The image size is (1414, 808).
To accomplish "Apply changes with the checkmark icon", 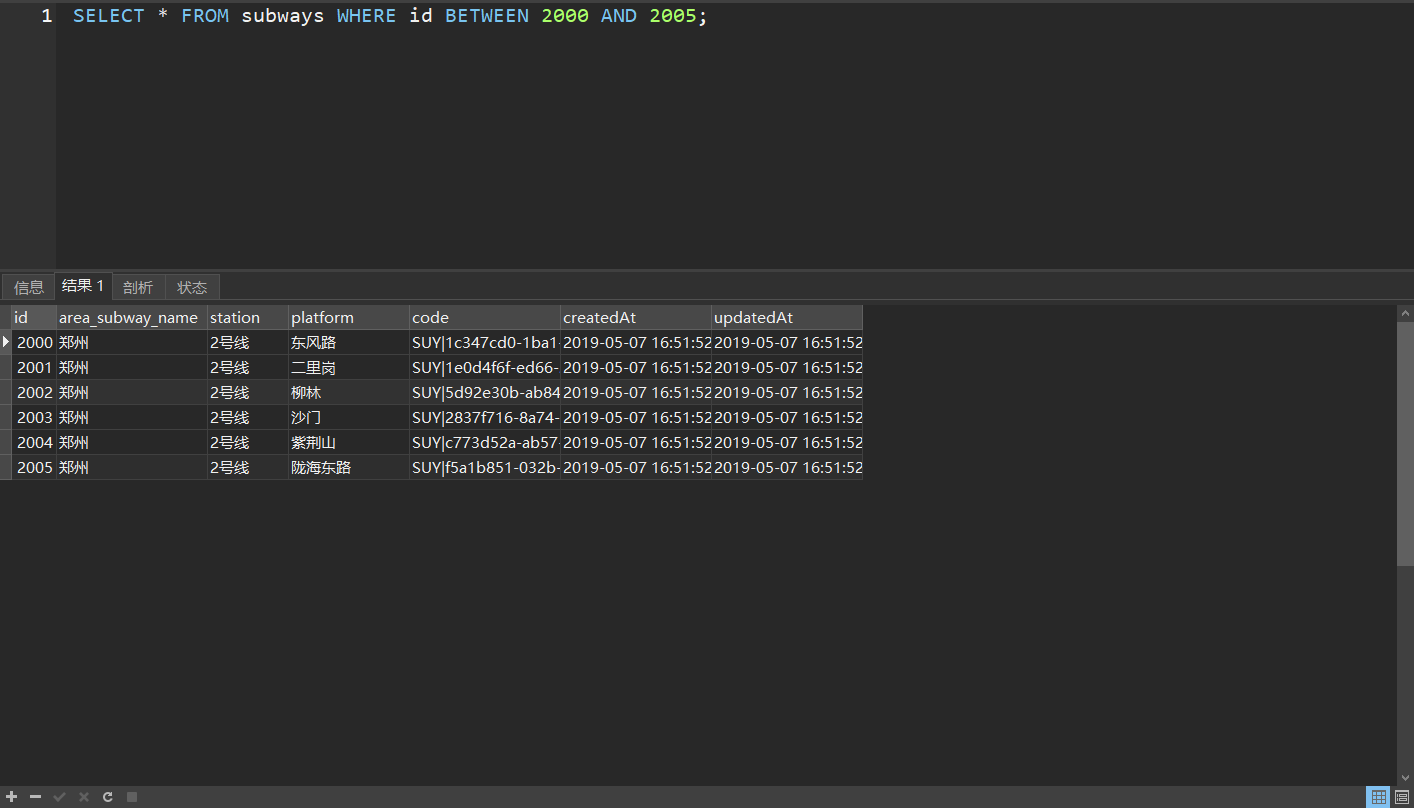I will tap(60, 797).
